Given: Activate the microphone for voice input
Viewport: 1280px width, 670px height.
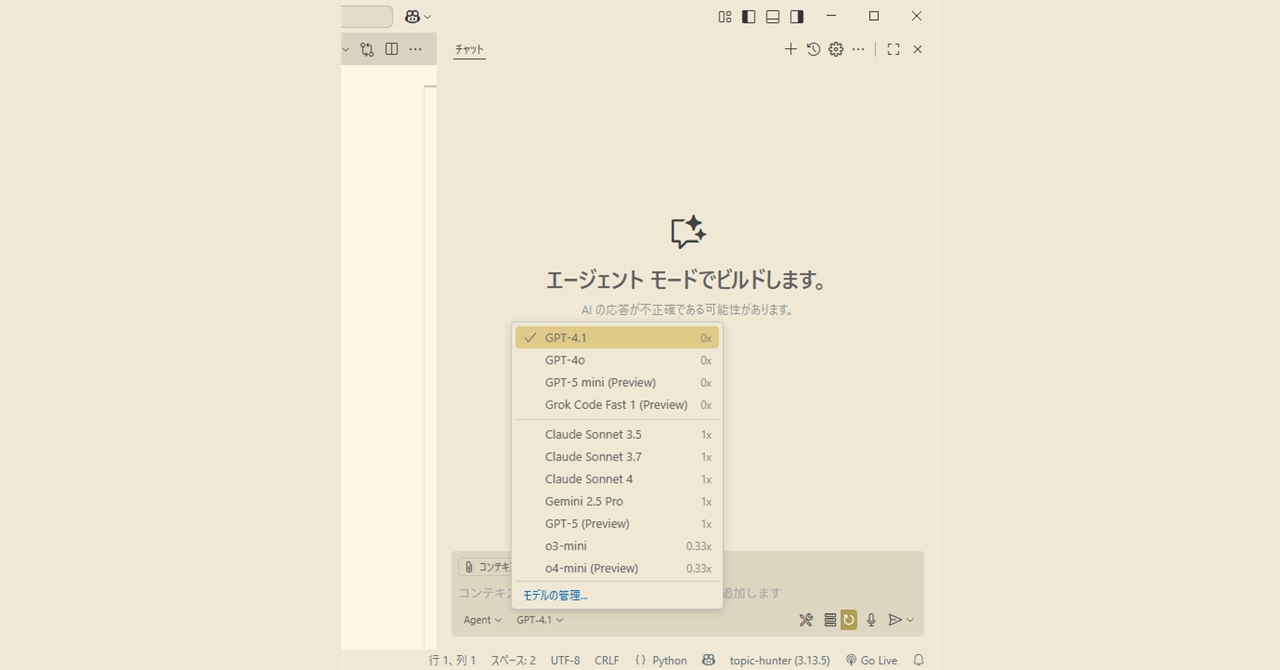Looking at the screenshot, I should coord(870,620).
